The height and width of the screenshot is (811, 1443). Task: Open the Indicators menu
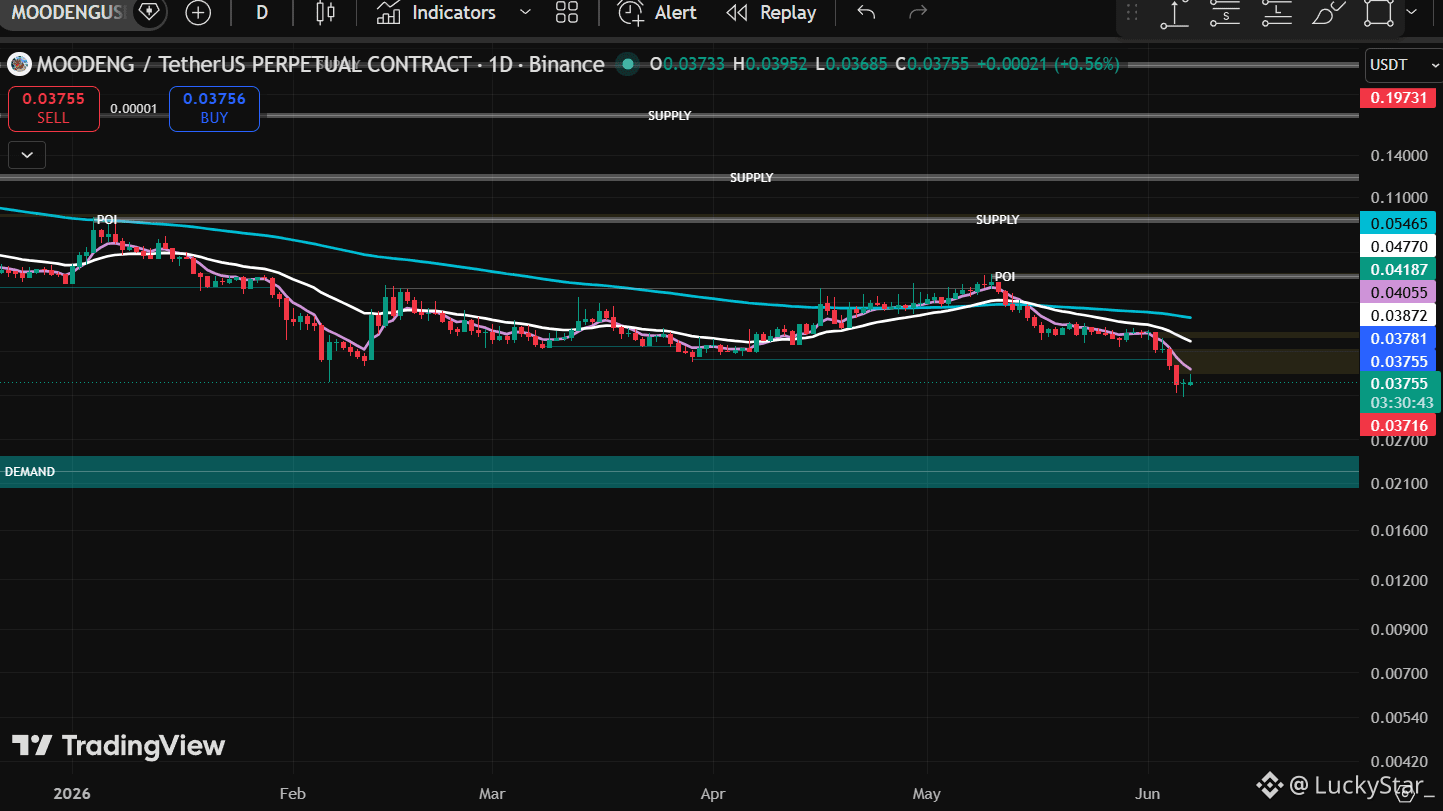click(x=436, y=13)
